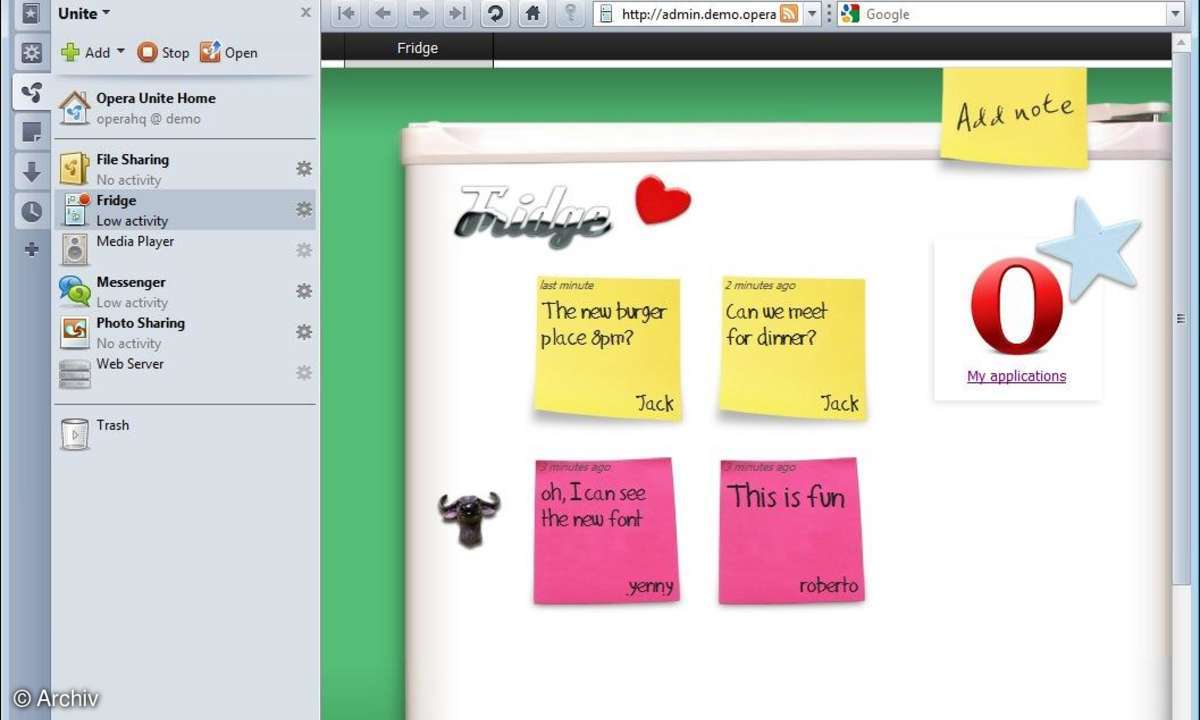Go to the browser Home page icon

tap(533, 14)
